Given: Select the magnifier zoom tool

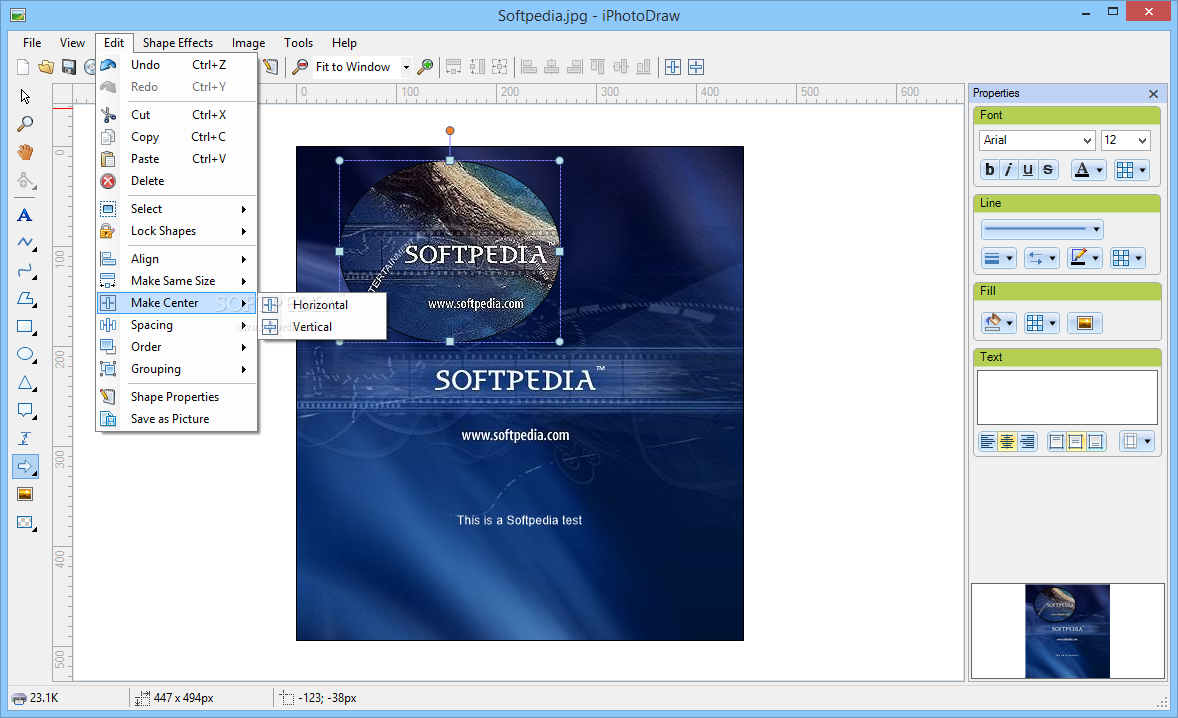Looking at the screenshot, I should pyautogui.click(x=25, y=124).
